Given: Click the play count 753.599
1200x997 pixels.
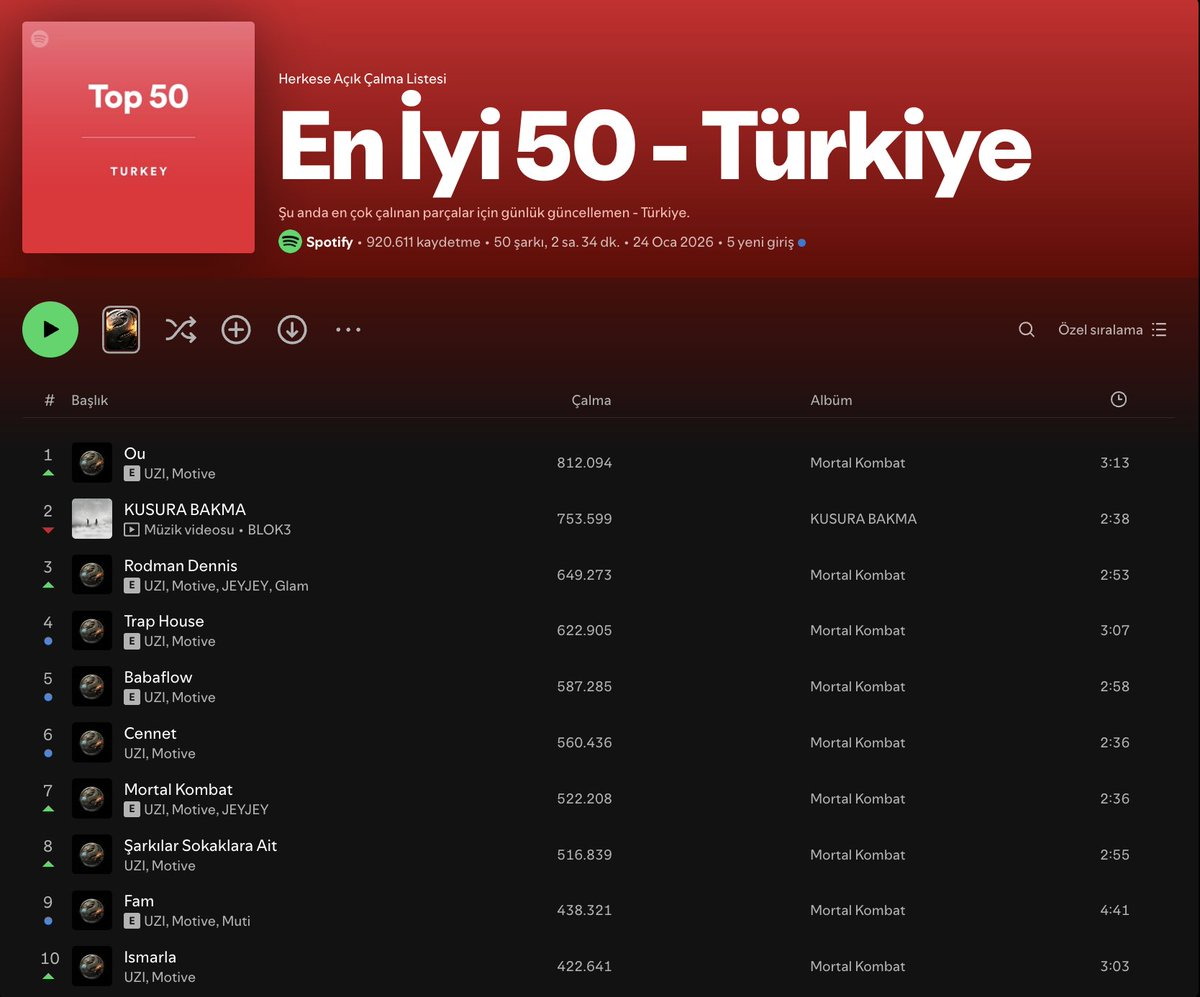Looking at the screenshot, I should click(x=584, y=519).
